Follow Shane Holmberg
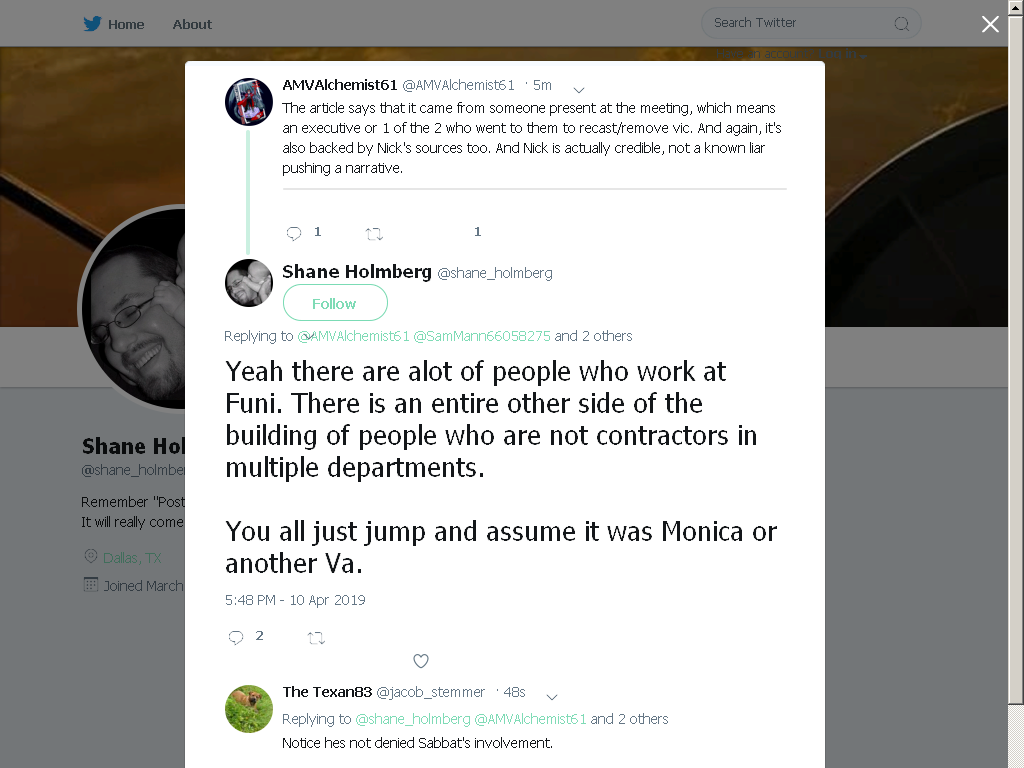The width and height of the screenshot is (1024, 768). point(335,303)
